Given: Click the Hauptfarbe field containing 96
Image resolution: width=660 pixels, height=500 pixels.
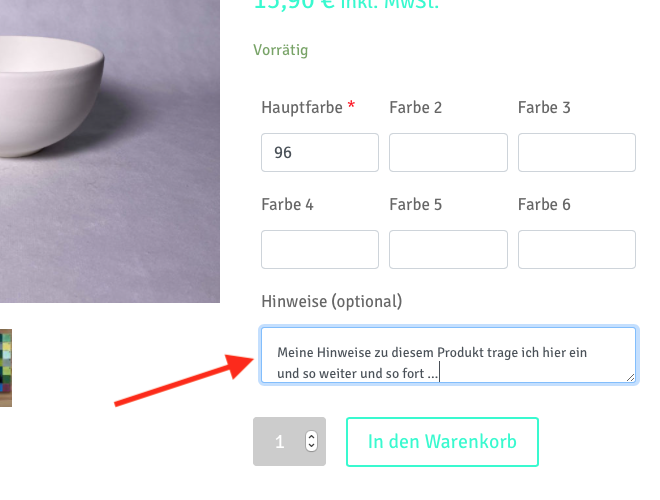Looking at the screenshot, I should 320,152.
